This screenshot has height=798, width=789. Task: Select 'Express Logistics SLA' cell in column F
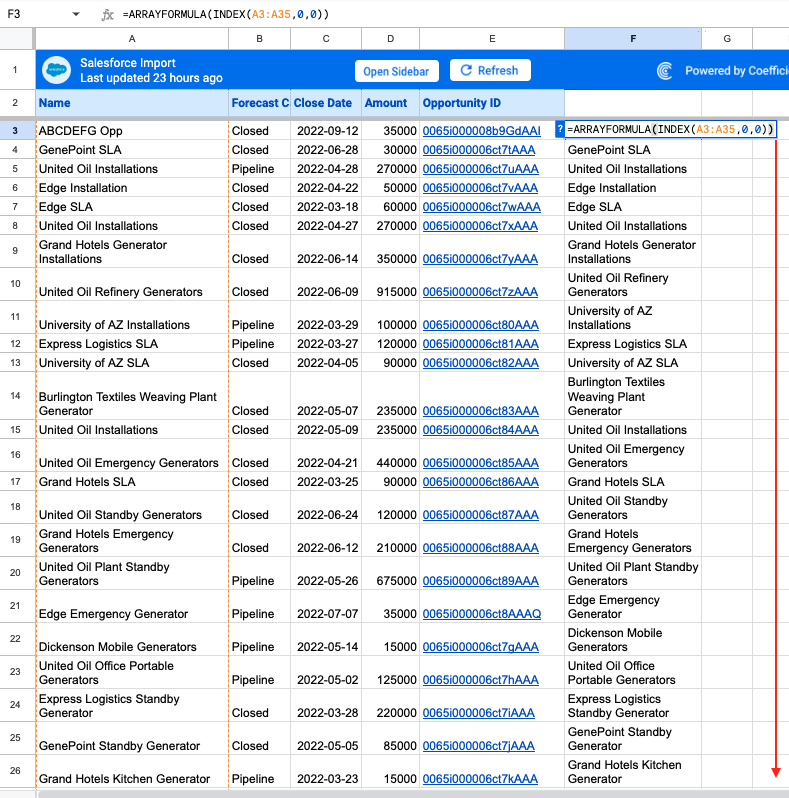[633, 344]
